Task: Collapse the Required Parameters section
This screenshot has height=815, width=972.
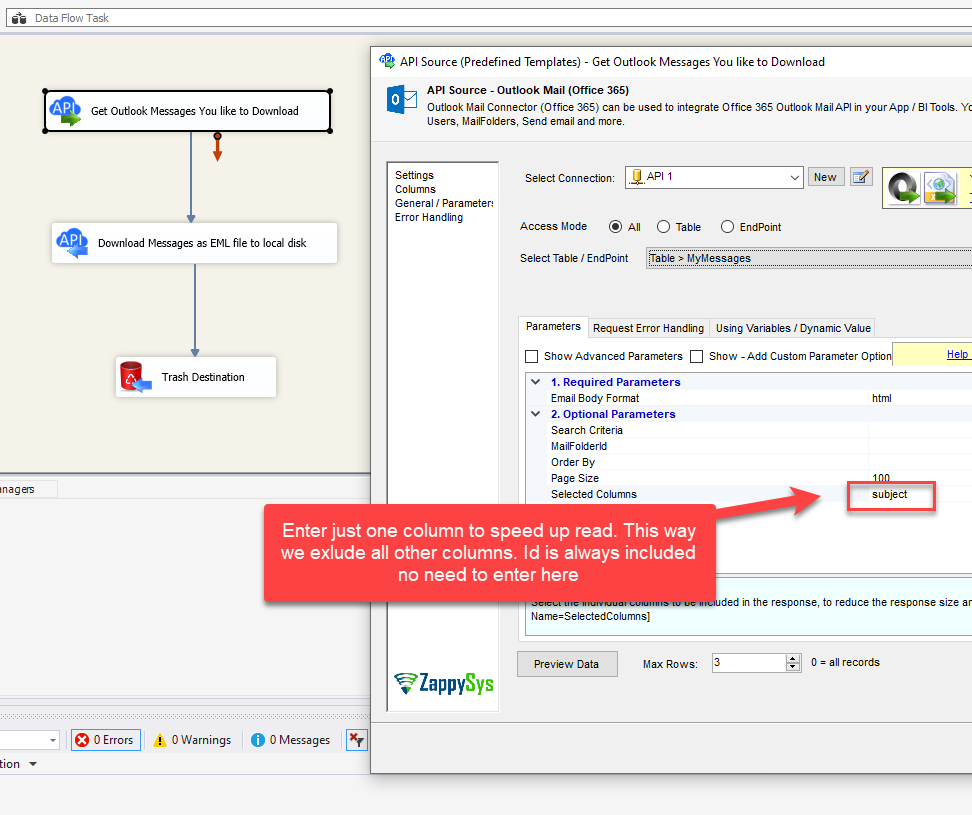Action: pos(536,381)
